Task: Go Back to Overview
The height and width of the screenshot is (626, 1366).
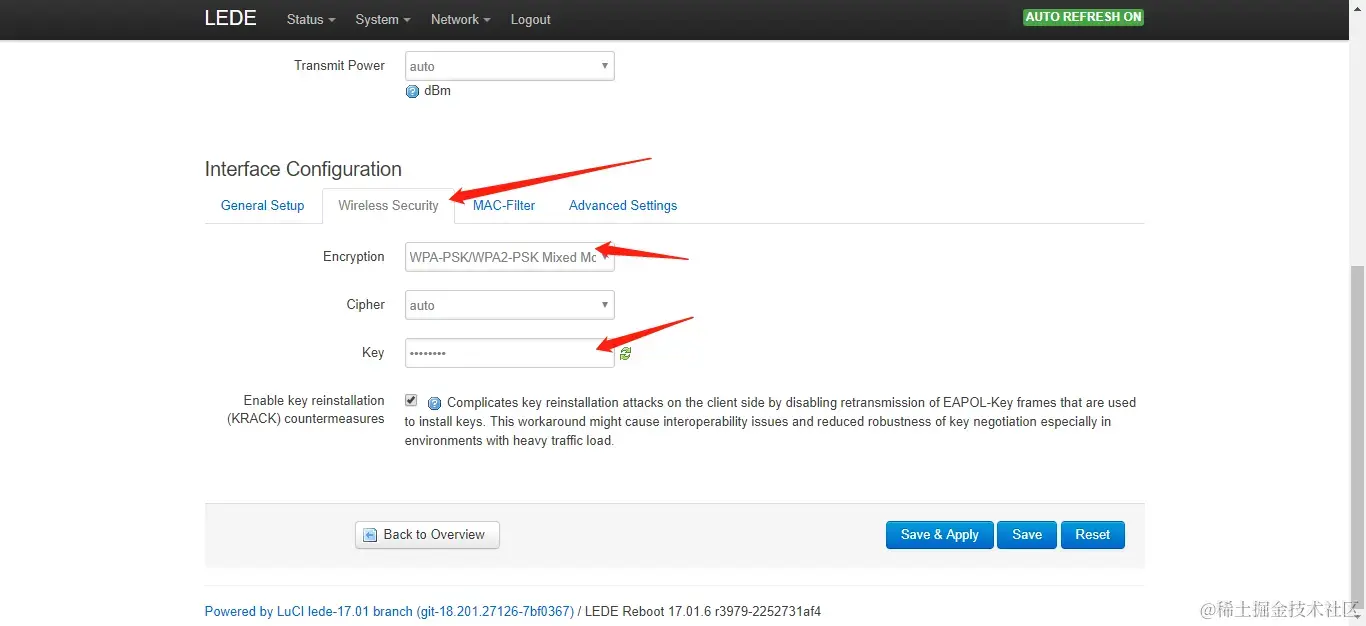Action: [427, 535]
